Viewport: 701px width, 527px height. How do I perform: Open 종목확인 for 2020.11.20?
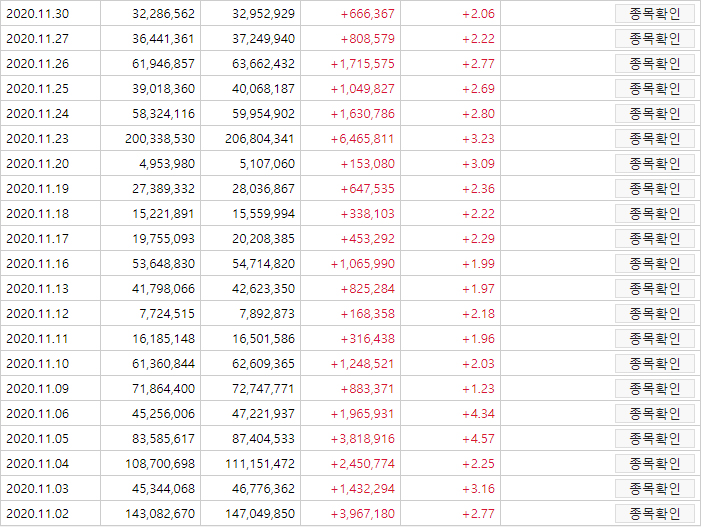(655, 164)
